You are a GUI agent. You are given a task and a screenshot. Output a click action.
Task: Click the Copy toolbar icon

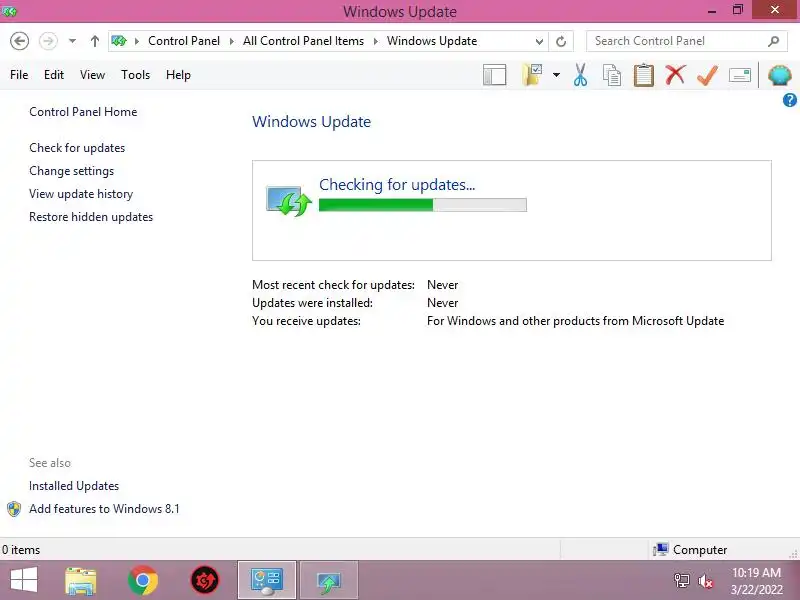point(612,75)
